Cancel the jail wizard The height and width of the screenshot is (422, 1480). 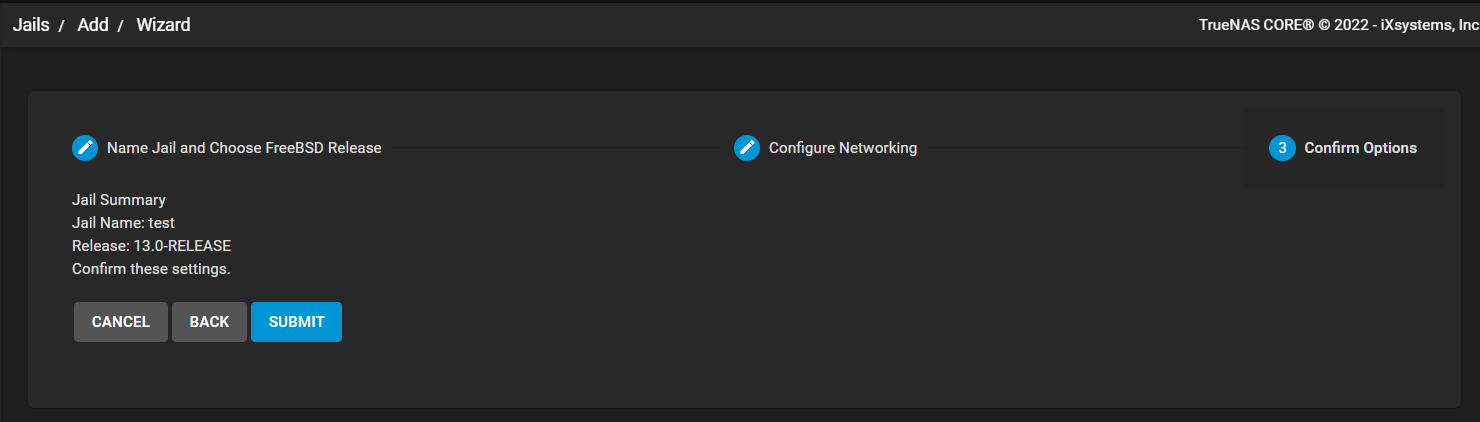[121, 322]
